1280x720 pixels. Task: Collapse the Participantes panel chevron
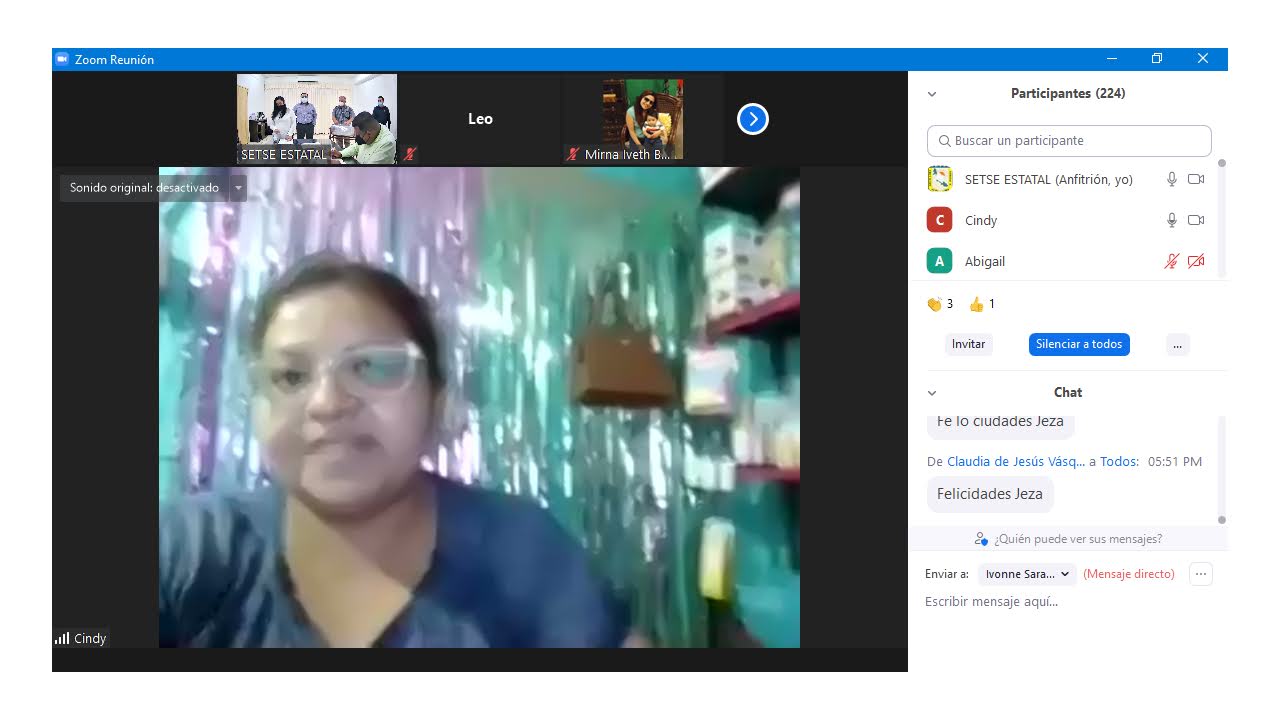point(932,94)
